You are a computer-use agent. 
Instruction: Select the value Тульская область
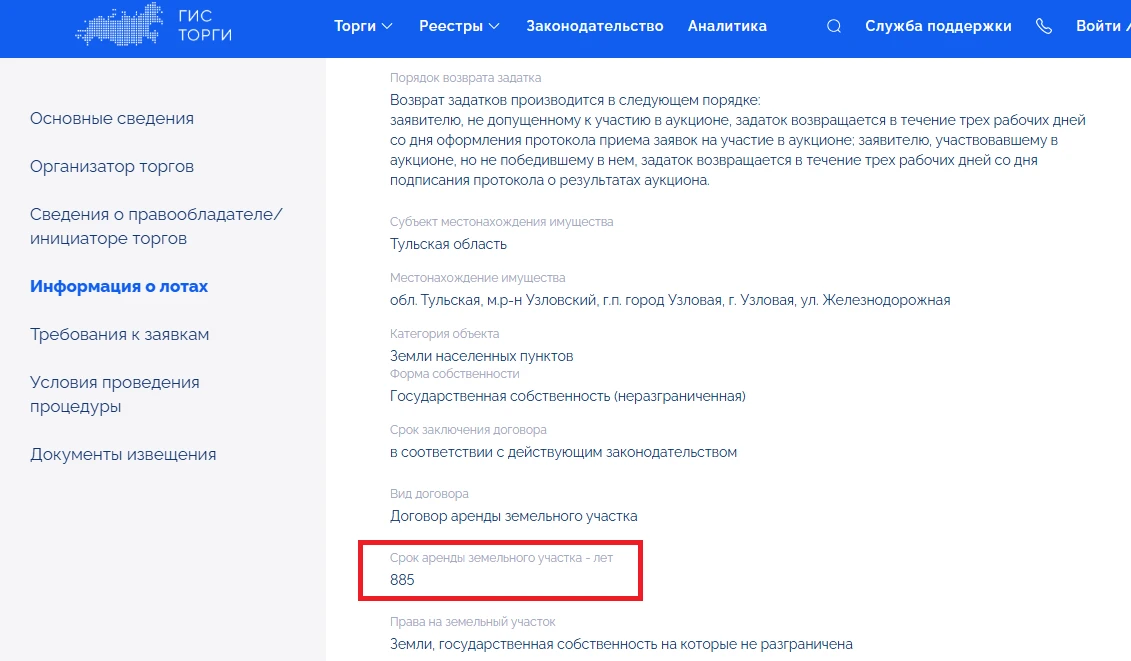click(448, 244)
